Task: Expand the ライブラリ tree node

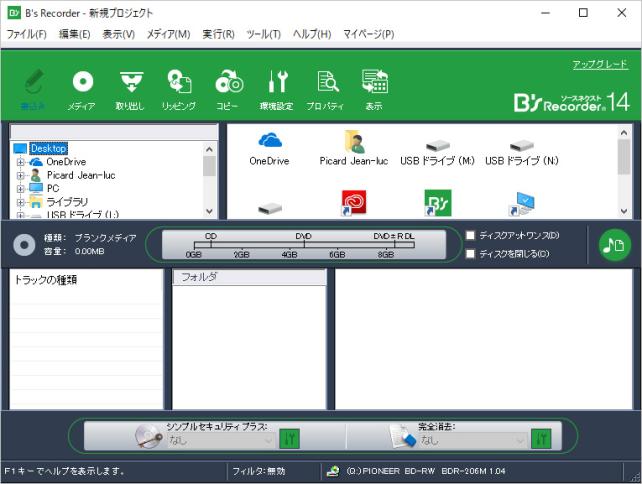Action: [x=20, y=202]
